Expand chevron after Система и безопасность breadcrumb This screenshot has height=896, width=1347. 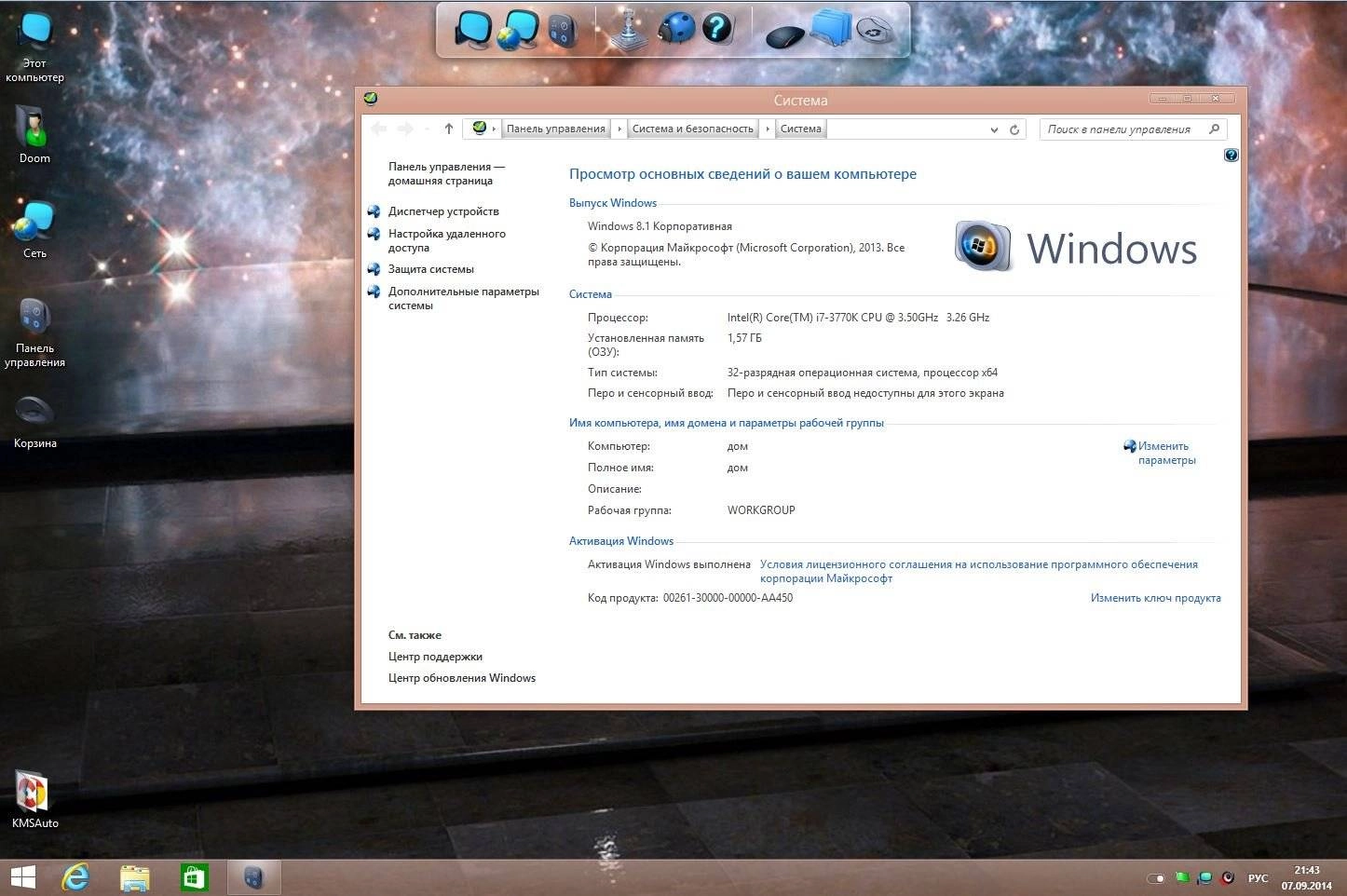(x=768, y=129)
